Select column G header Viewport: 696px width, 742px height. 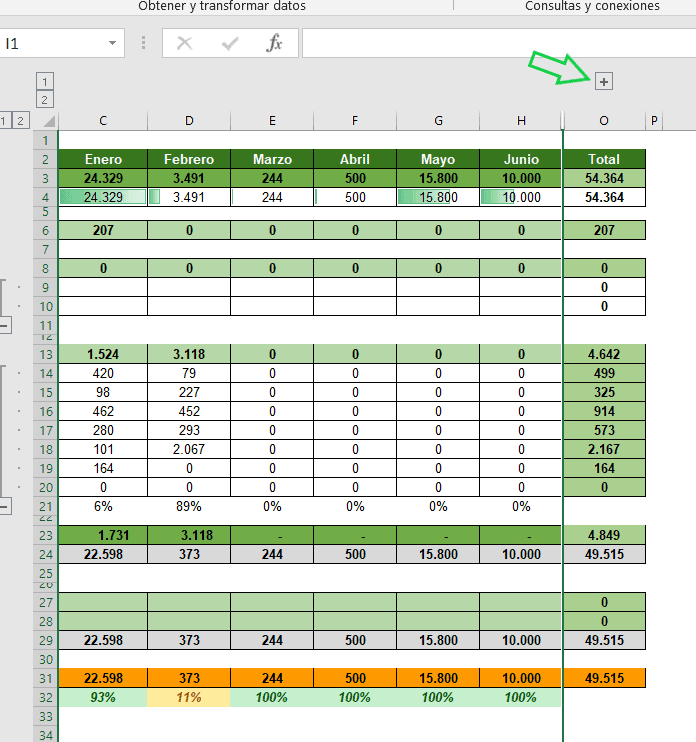(438, 121)
